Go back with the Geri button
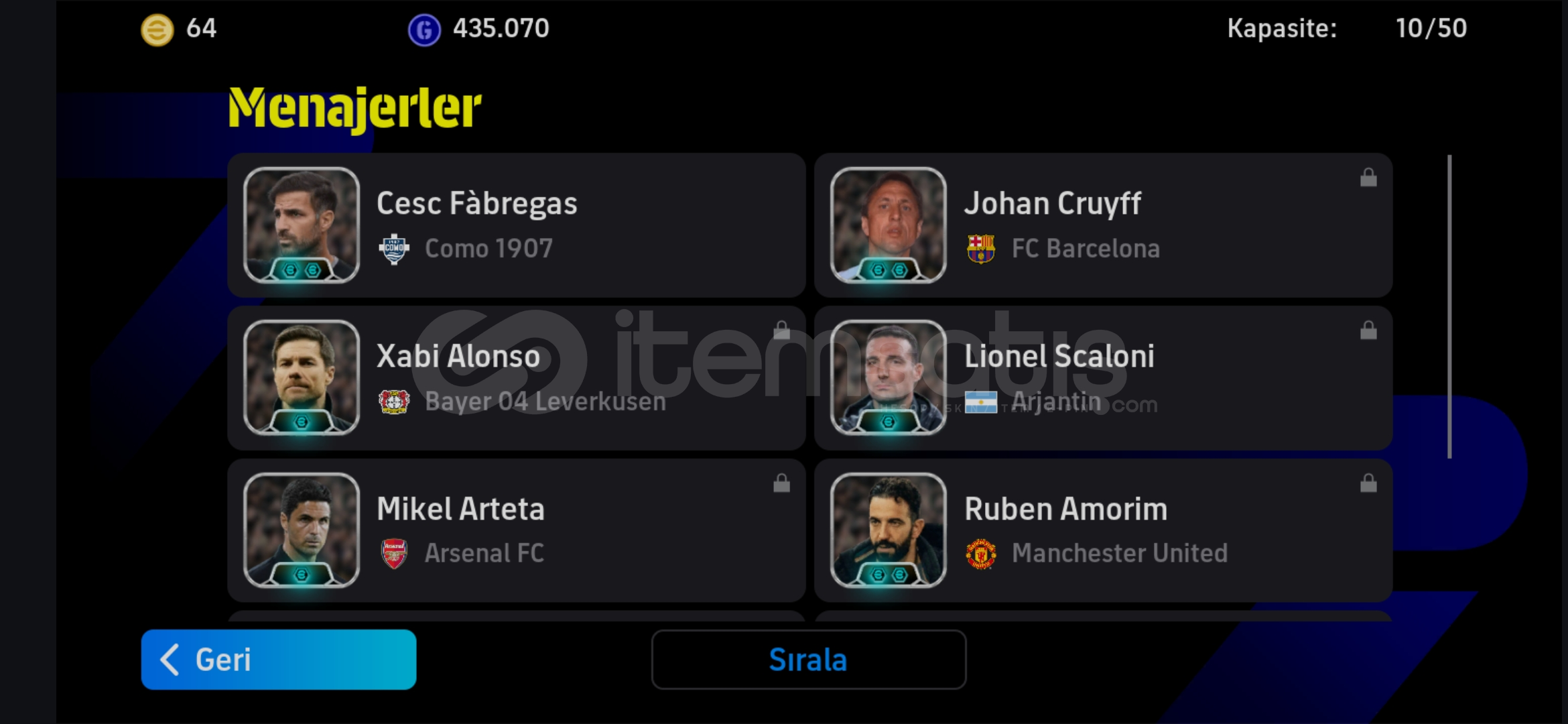Screen dimensions: 1568x724 [279, 660]
